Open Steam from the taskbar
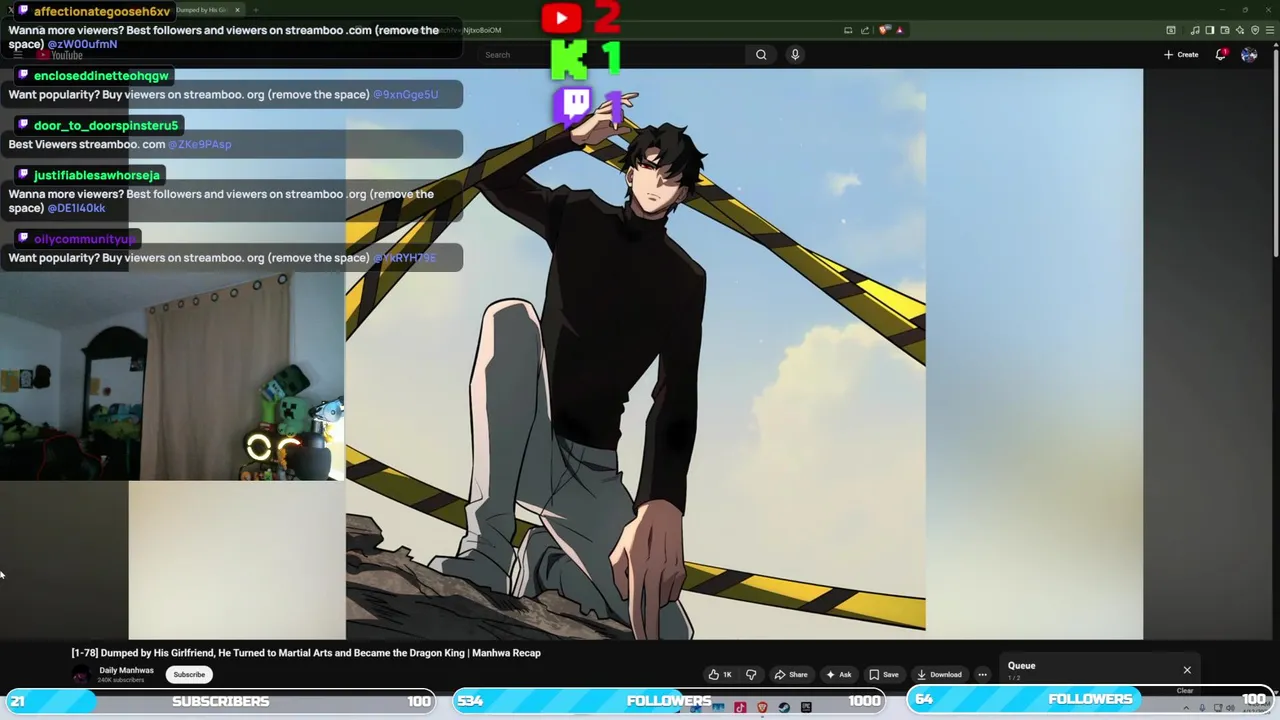The height and width of the screenshot is (720, 1280). (x=784, y=708)
